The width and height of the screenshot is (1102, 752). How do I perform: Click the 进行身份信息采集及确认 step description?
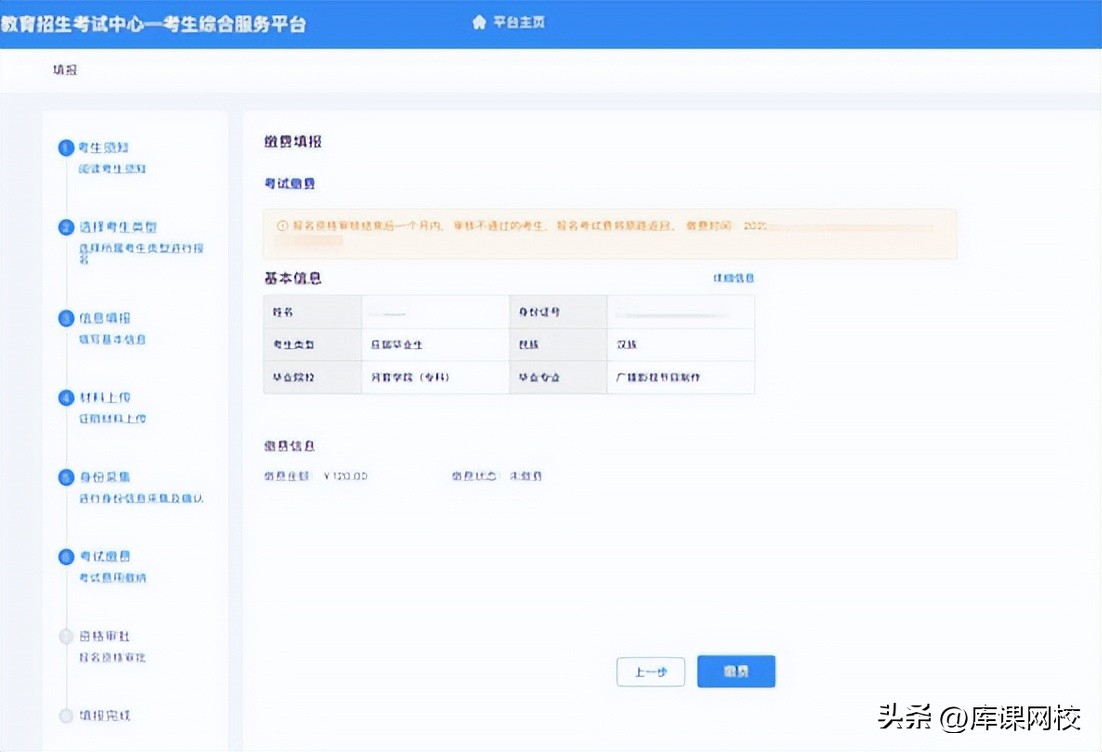click(141, 498)
